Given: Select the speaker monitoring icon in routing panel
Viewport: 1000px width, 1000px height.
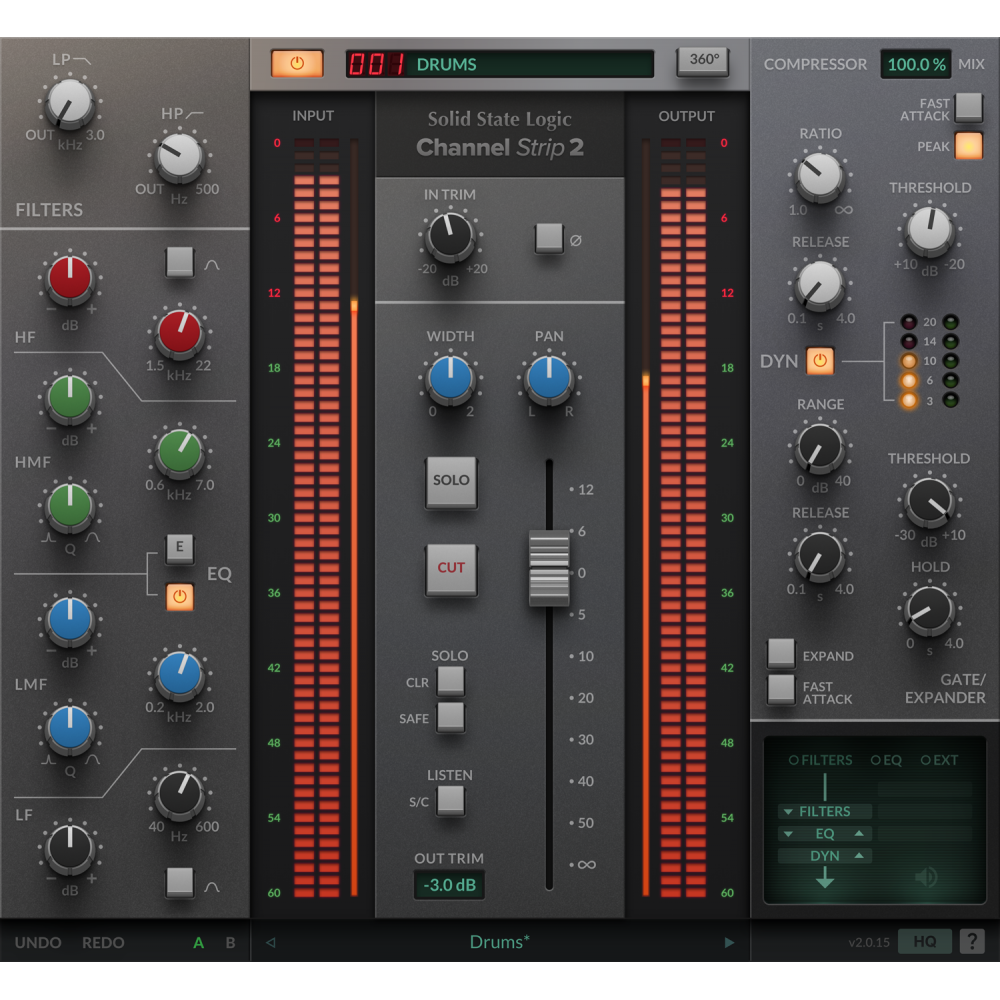Looking at the screenshot, I should point(925,877).
